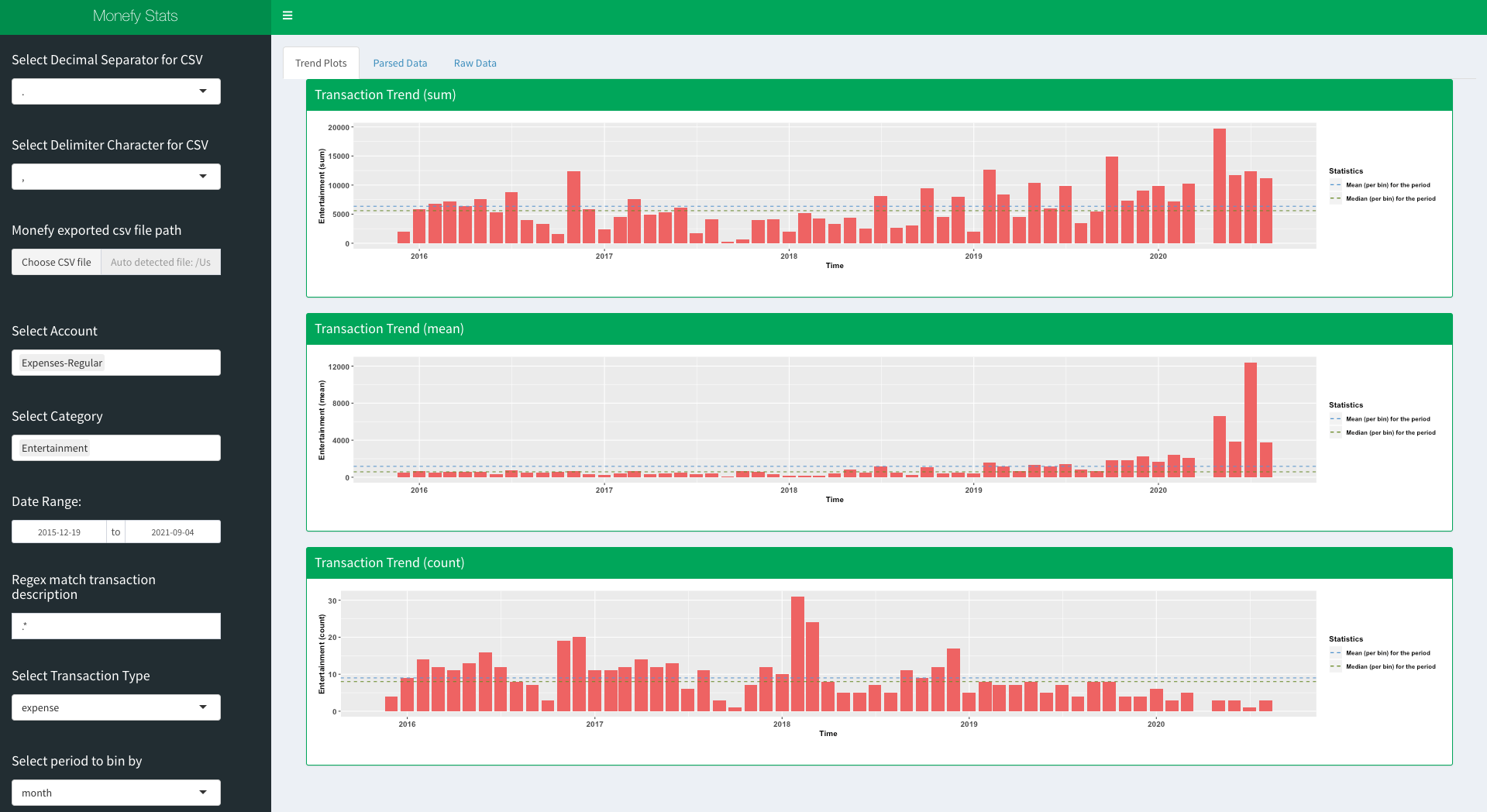Click the start date 2015-12-19 field

coord(59,532)
